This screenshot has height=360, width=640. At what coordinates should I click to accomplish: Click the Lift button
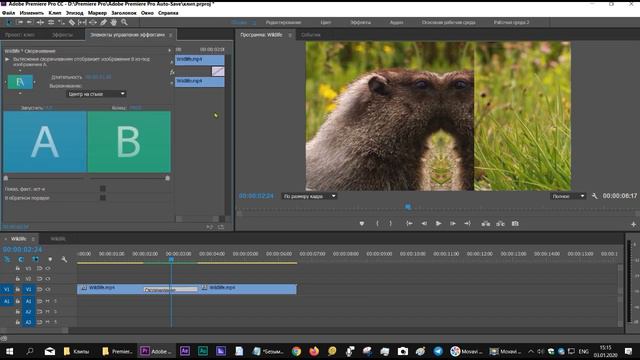point(486,224)
